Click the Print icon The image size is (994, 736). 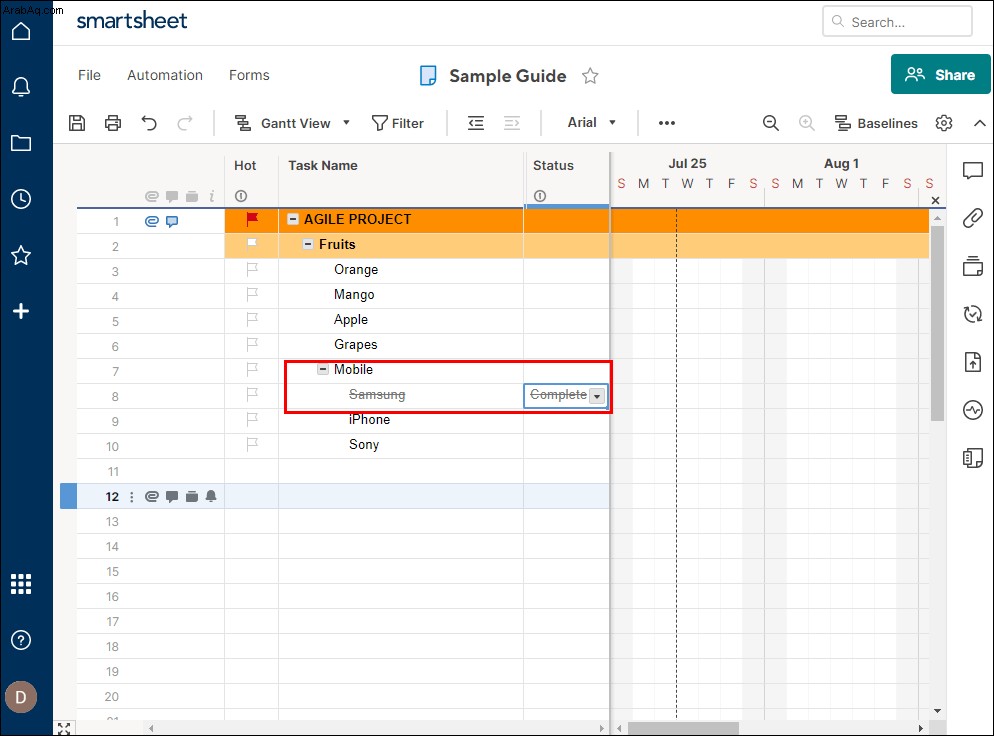click(113, 123)
